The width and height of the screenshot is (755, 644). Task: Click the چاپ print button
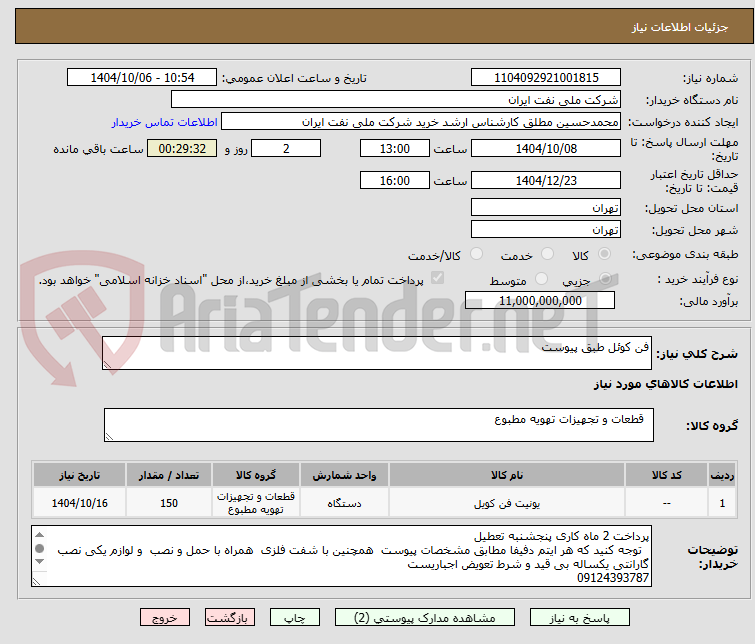295,618
